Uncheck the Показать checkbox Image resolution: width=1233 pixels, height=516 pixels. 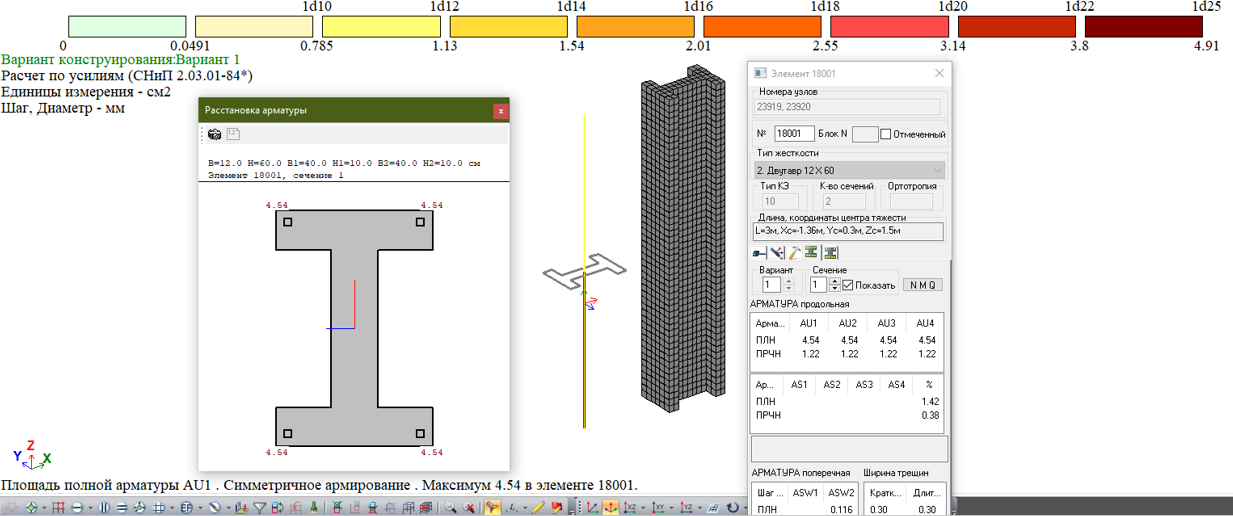click(848, 285)
